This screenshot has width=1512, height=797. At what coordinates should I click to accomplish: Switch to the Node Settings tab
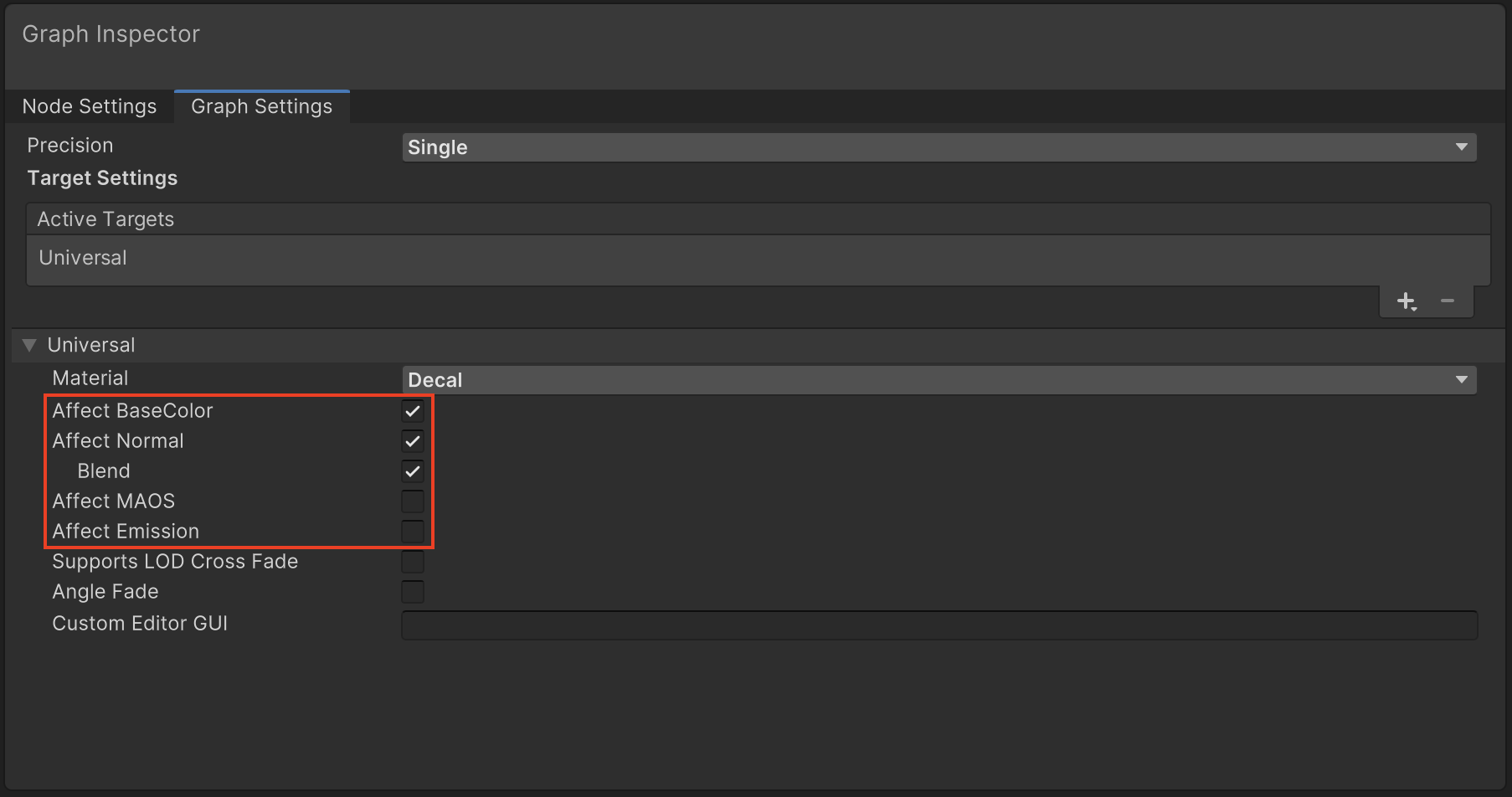[90, 106]
